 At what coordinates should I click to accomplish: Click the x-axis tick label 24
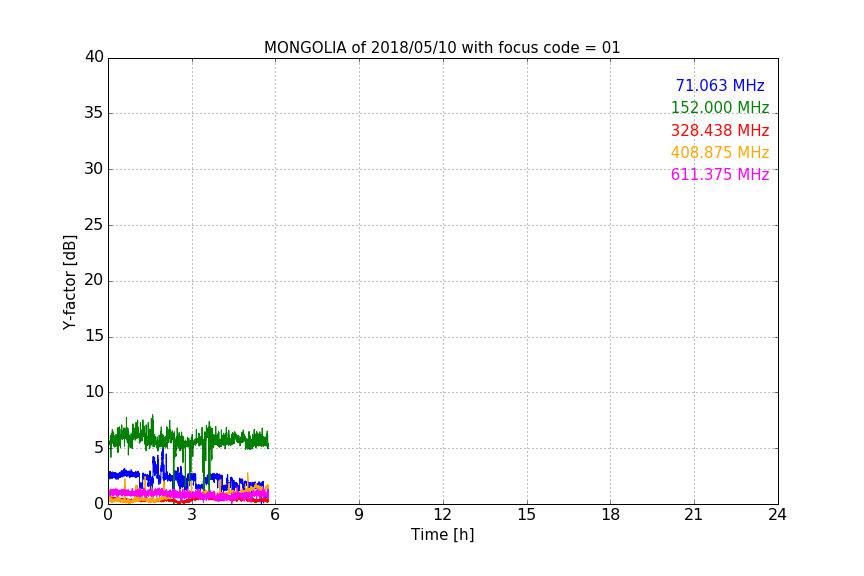[777, 515]
